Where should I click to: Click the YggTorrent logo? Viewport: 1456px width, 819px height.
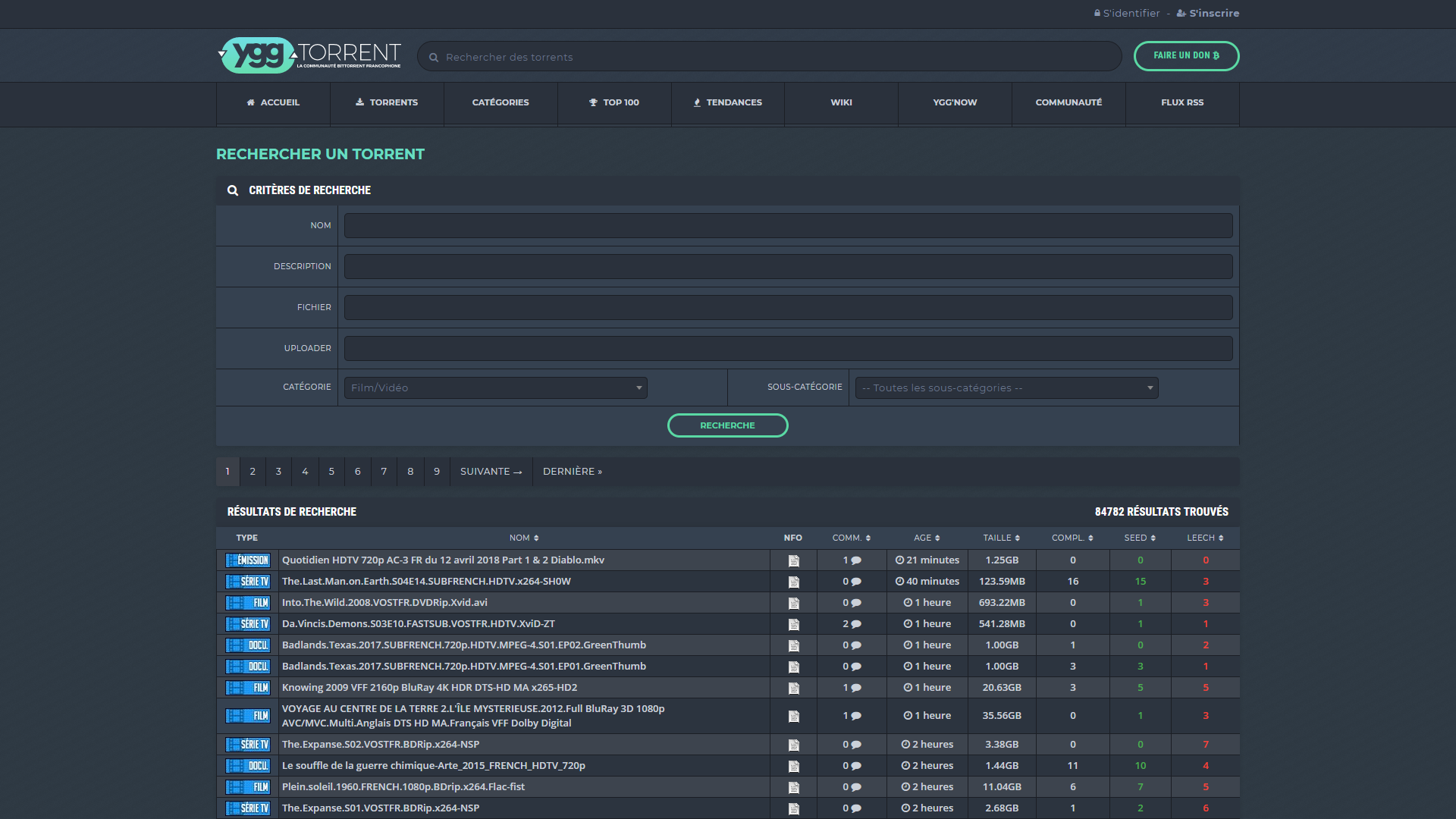309,55
